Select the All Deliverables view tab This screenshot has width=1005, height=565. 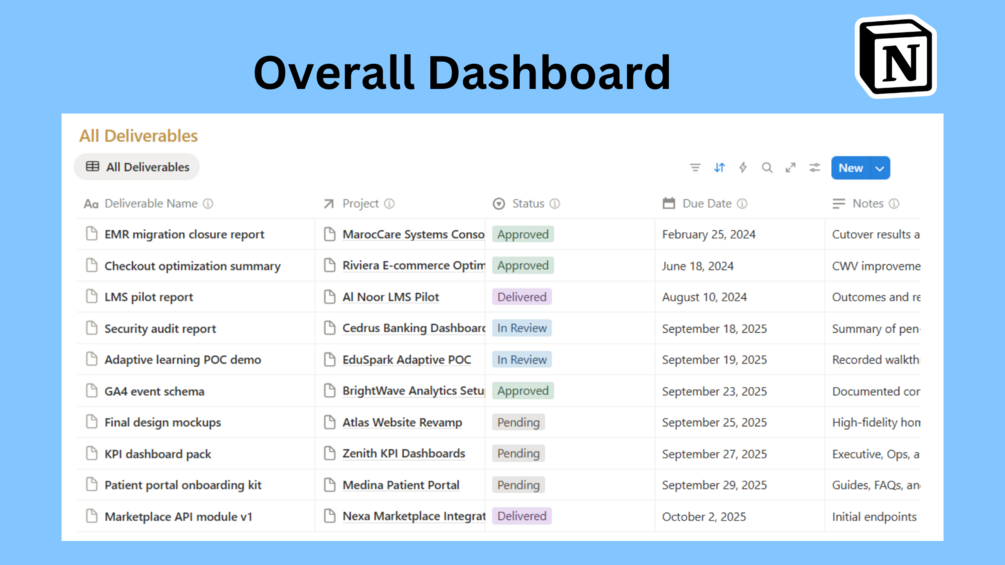[137, 167]
